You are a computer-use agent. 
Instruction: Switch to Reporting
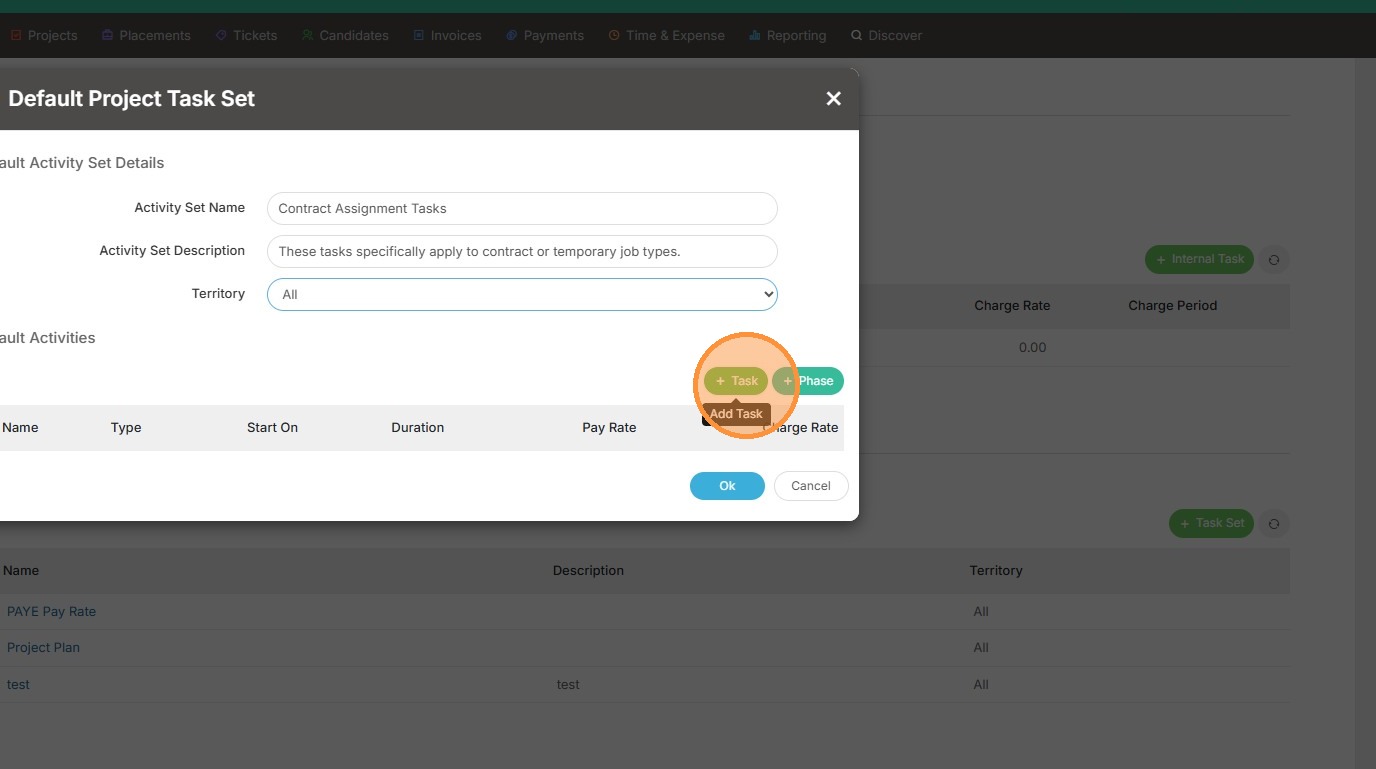pos(788,35)
